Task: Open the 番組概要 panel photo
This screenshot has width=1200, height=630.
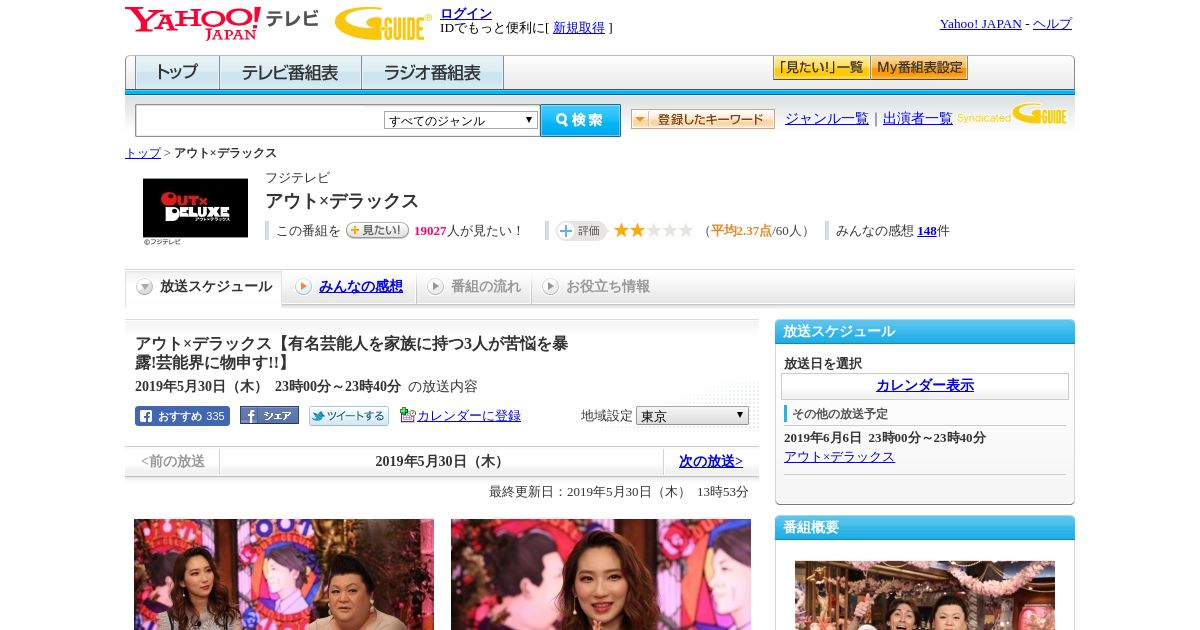Action: click(925, 595)
